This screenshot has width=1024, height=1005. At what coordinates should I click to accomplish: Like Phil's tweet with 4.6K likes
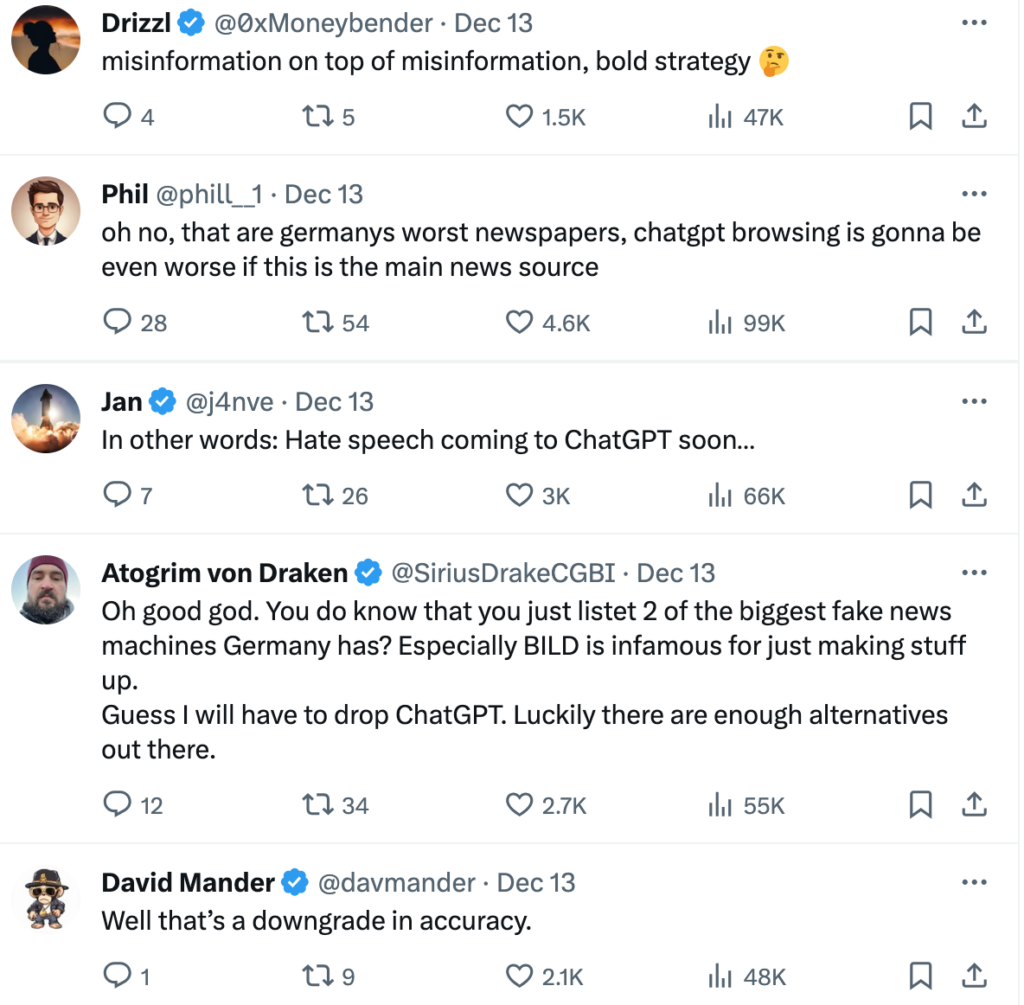pyautogui.click(x=520, y=323)
